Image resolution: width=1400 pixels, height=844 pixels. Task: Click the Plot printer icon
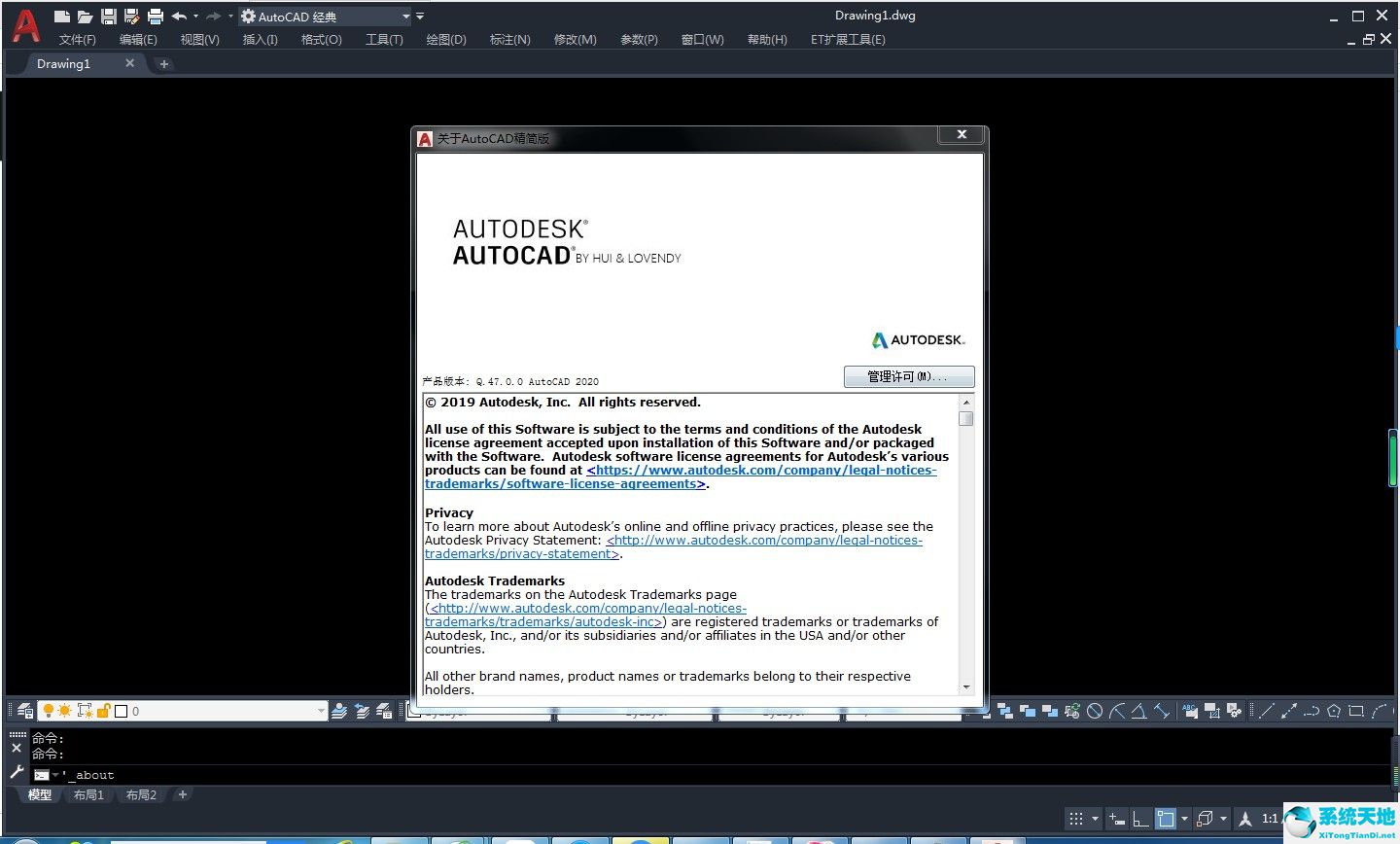pos(156,17)
